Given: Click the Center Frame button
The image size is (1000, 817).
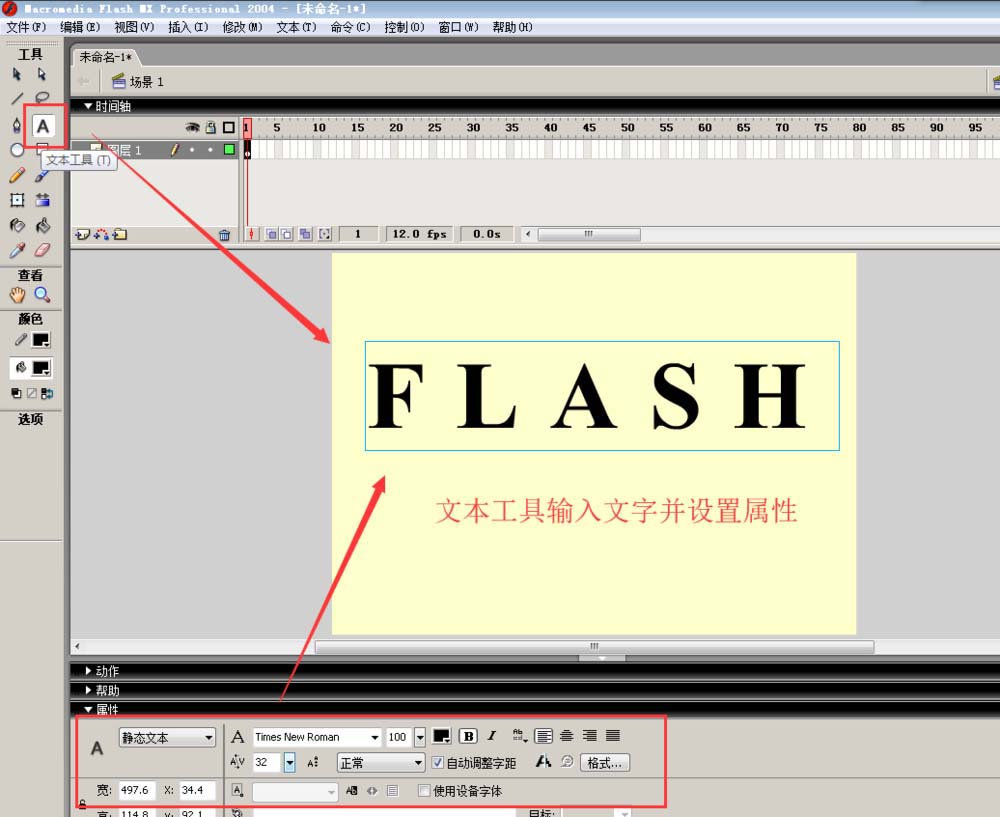Looking at the screenshot, I should tap(251, 234).
